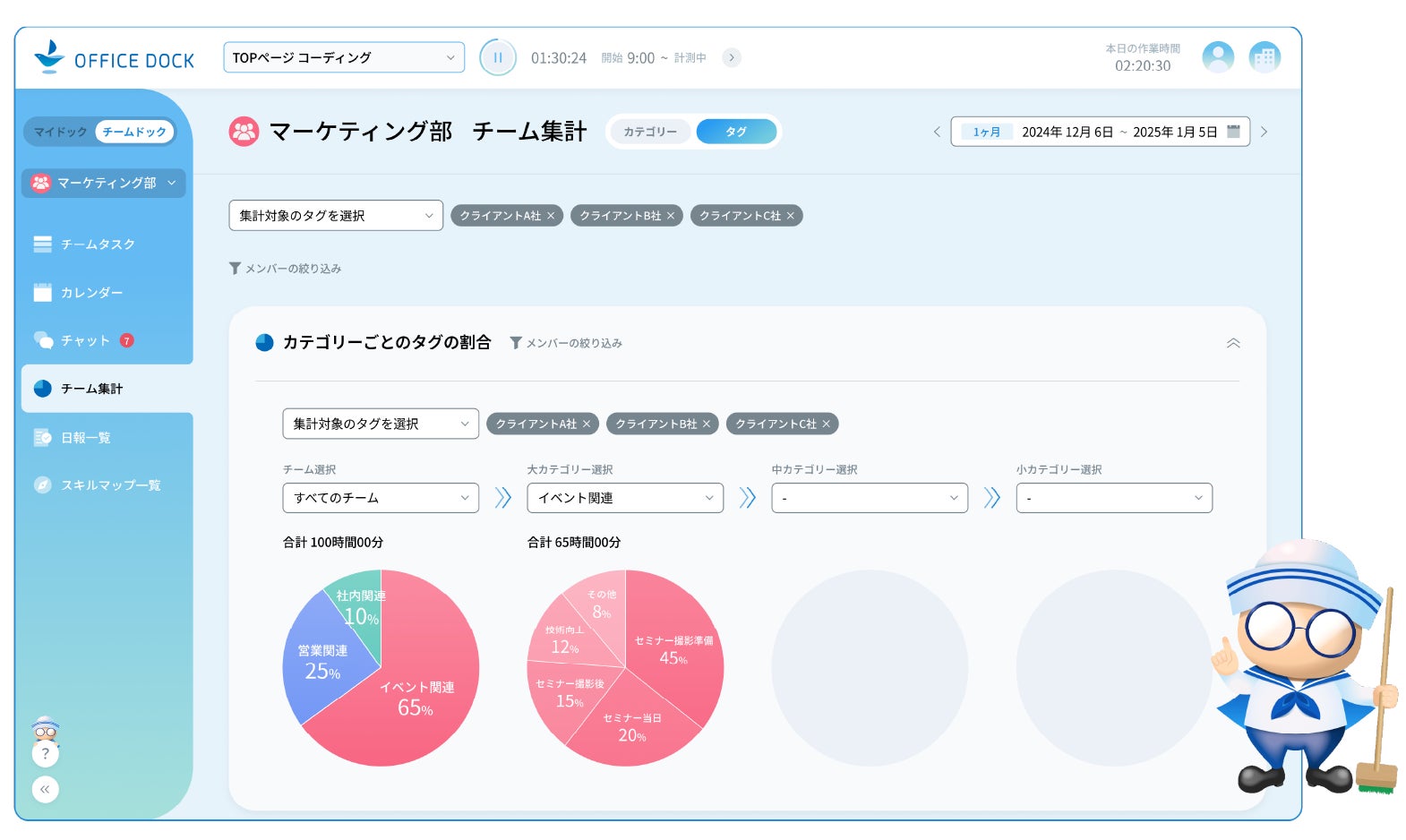Switch aggregation to タグ

pos(736,132)
